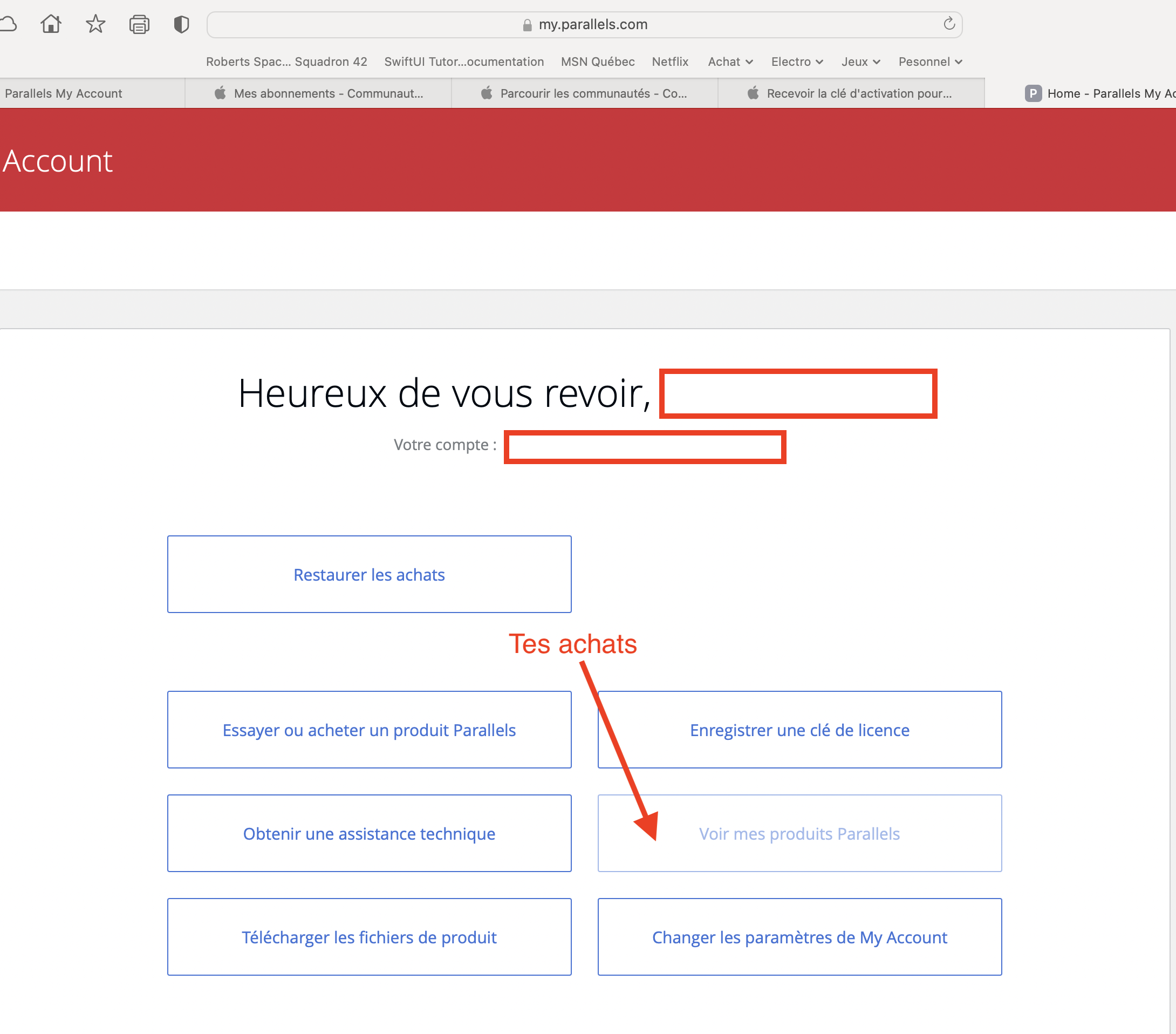The image size is (1176, 1034).
Task: Click Télécharger les fichiers de produit
Action: [369, 937]
